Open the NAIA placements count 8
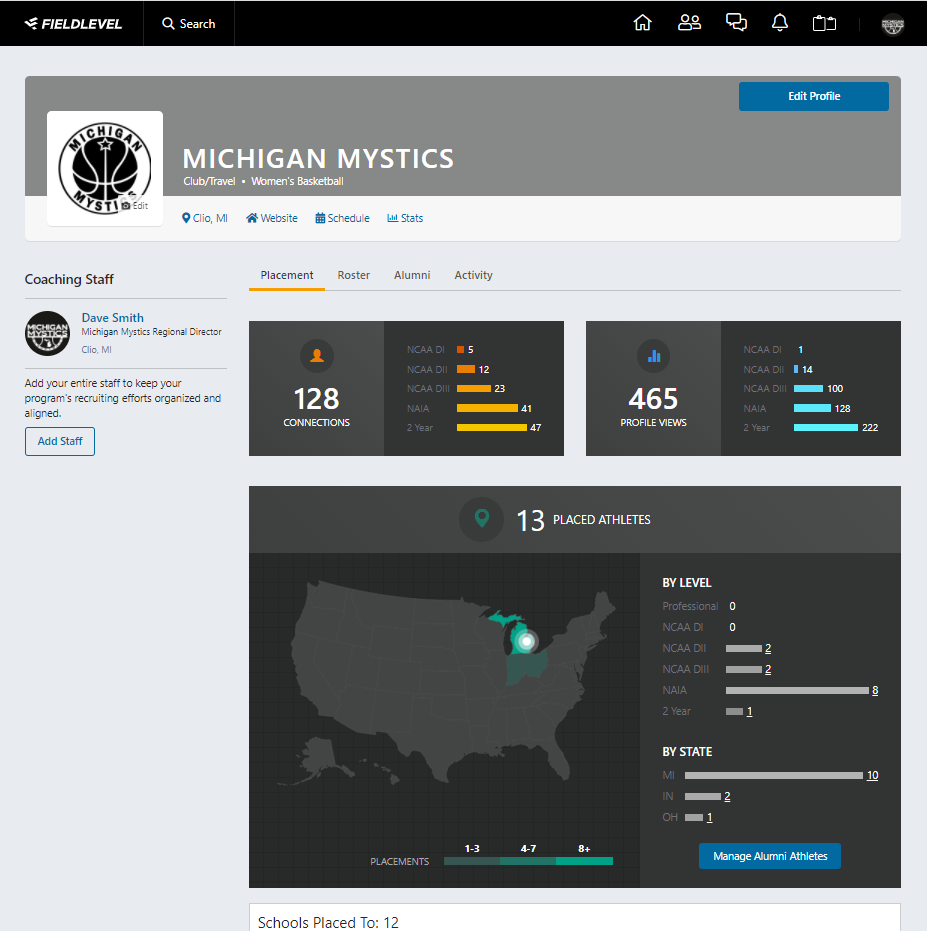The image size is (927, 931). tap(875, 690)
